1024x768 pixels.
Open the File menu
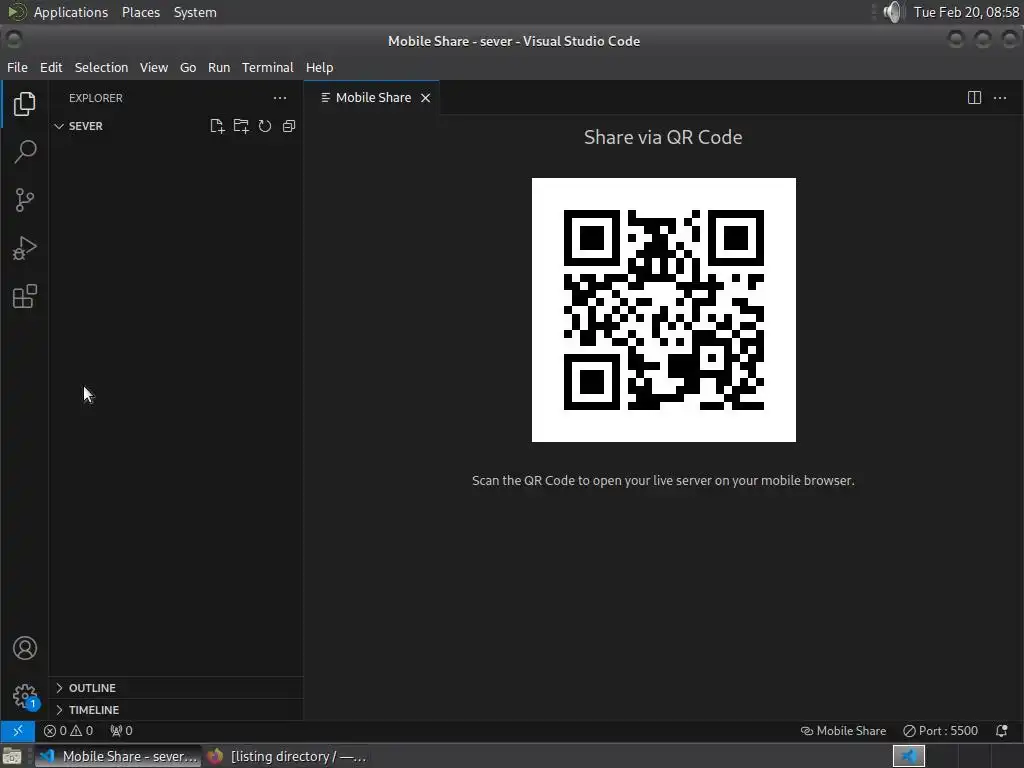[x=17, y=67]
